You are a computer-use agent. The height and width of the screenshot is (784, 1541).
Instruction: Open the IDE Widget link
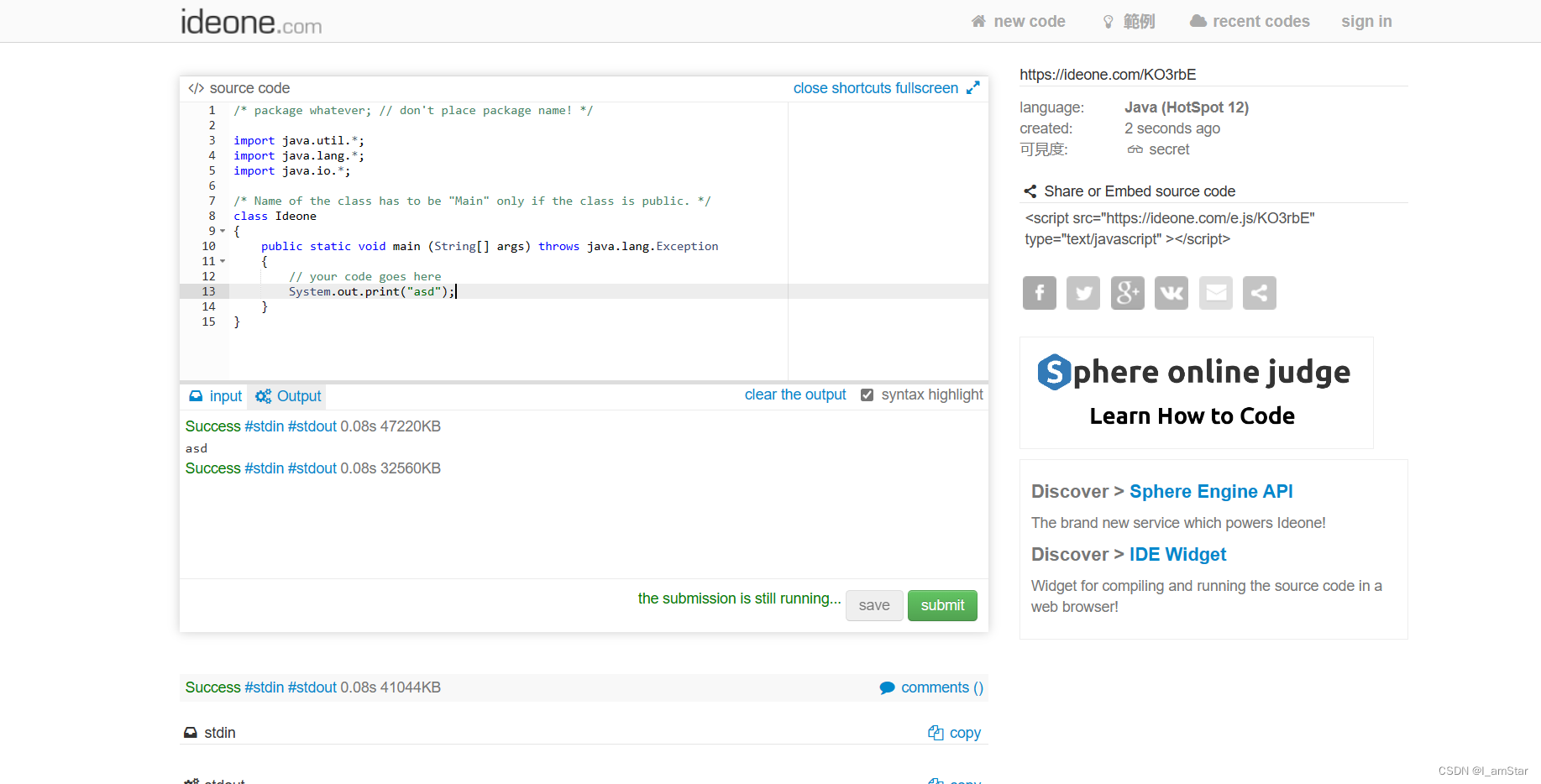1177,555
